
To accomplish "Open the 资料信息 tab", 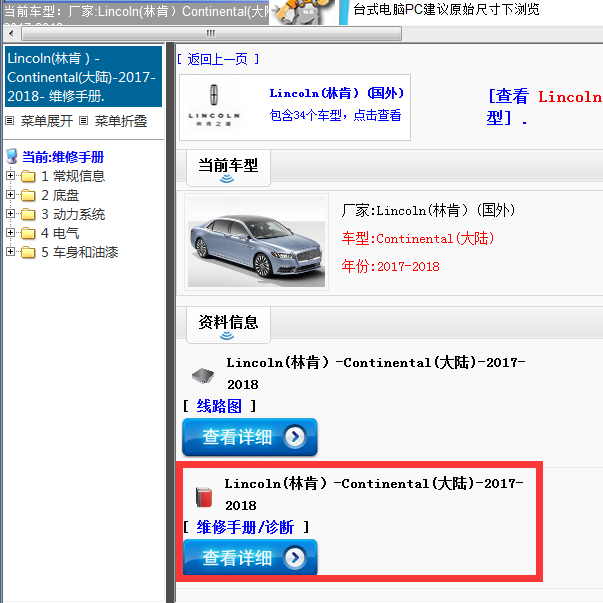I will coord(228,325).
